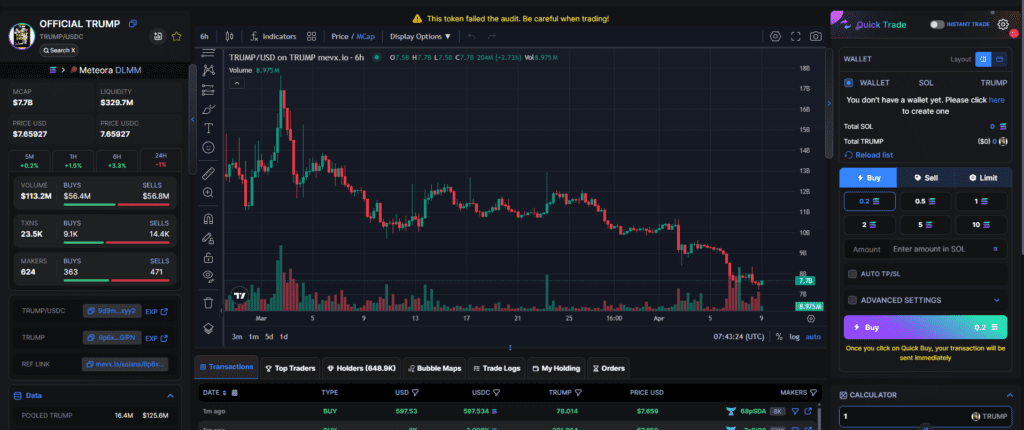Add token to favorites with star icon

[x=176, y=37]
